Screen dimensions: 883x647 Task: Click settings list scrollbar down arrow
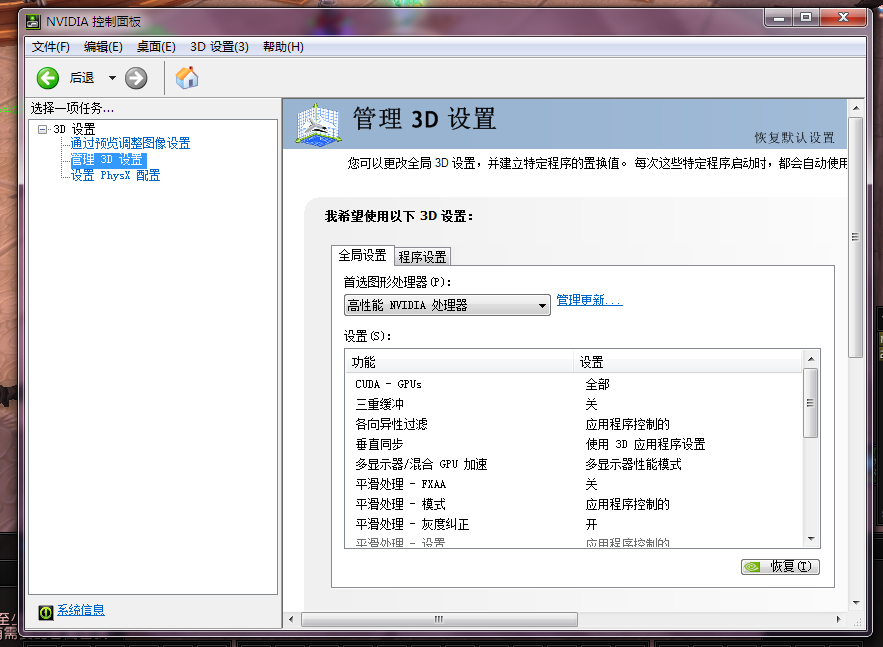(x=811, y=539)
